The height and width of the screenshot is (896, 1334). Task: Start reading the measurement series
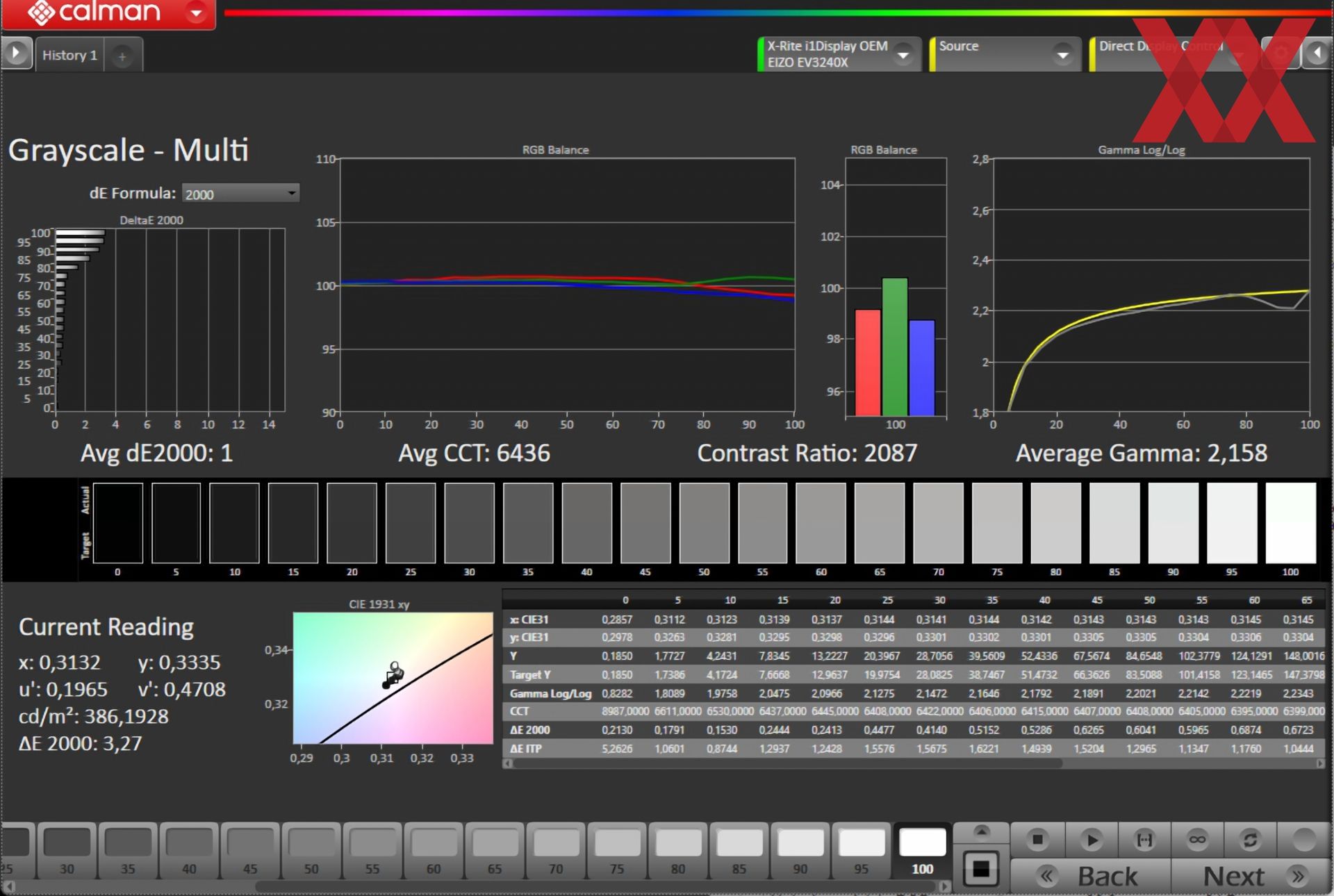(1091, 840)
